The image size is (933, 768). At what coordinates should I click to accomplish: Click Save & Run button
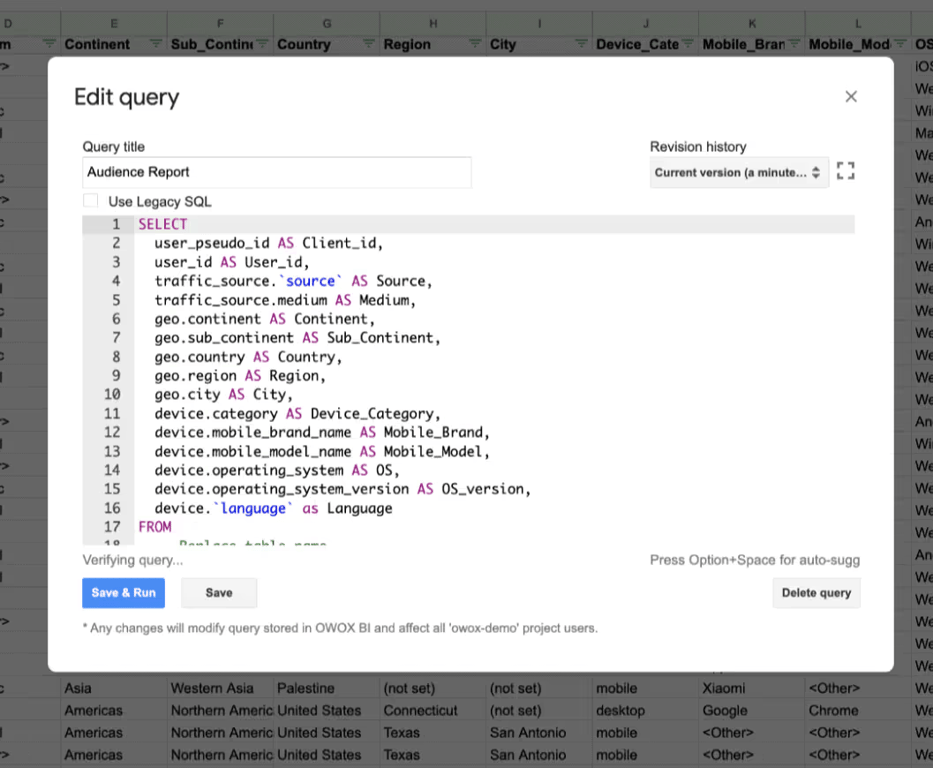coord(123,593)
